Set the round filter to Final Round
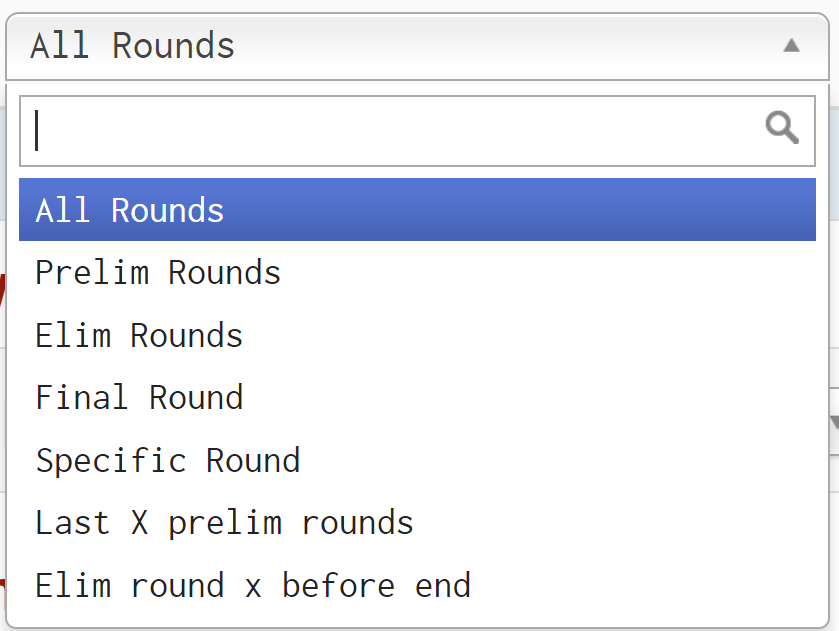839x631 pixels. pyautogui.click(x=139, y=398)
